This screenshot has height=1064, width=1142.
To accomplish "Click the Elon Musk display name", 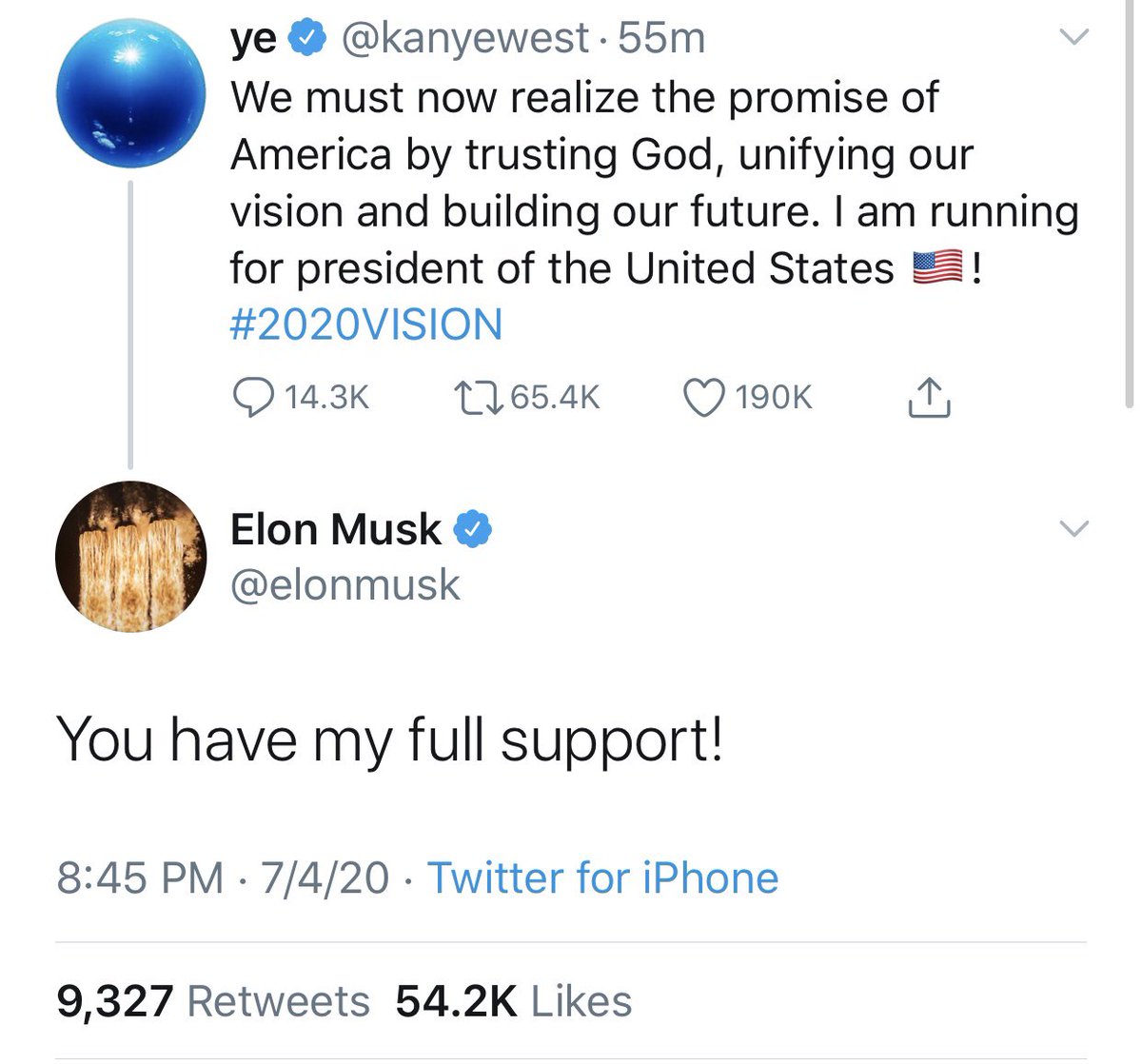I will pyautogui.click(x=335, y=529).
